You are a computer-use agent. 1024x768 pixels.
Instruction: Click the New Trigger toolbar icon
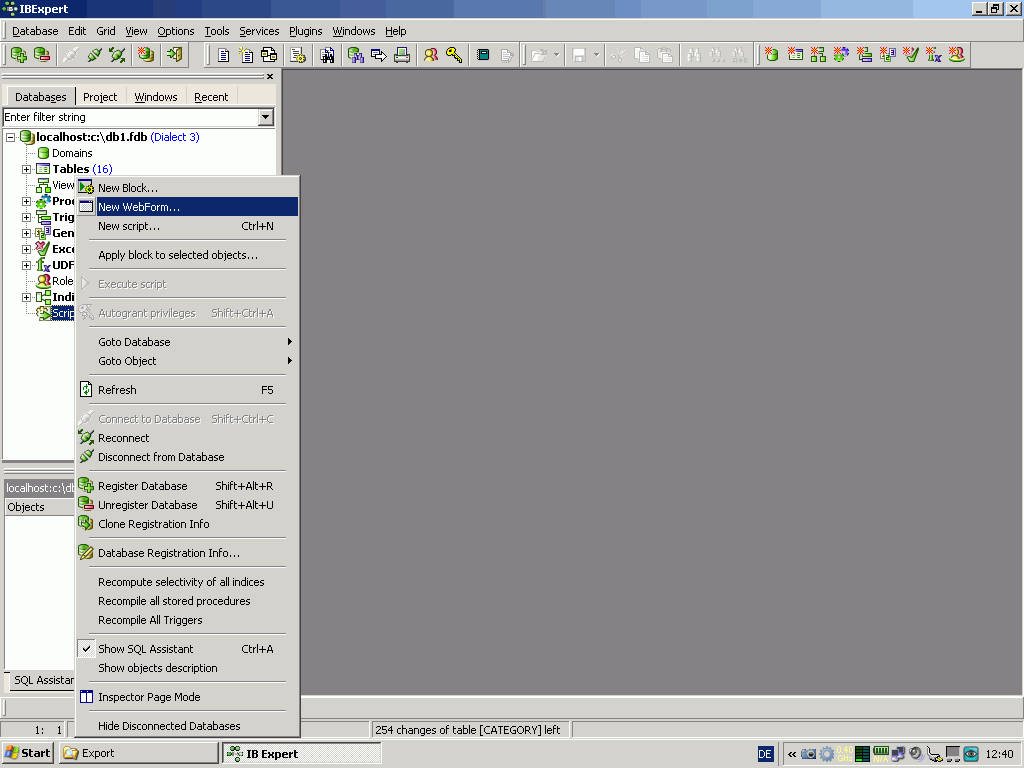pyautogui.click(x=864, y=55)
